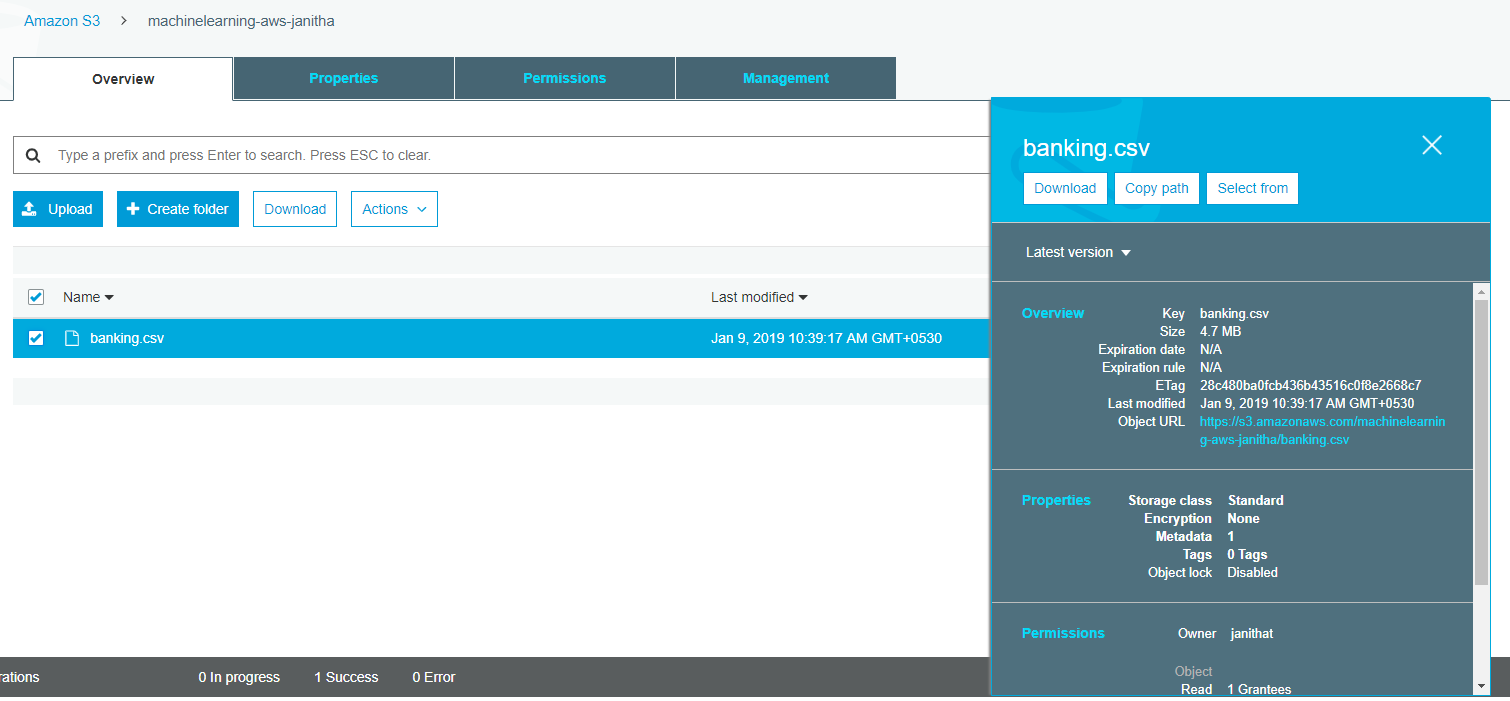Click the details panel scrollbar thumb
The width and height of the screenshot is (1510, 701).
pyautogui.click(x=1481, y=440)
